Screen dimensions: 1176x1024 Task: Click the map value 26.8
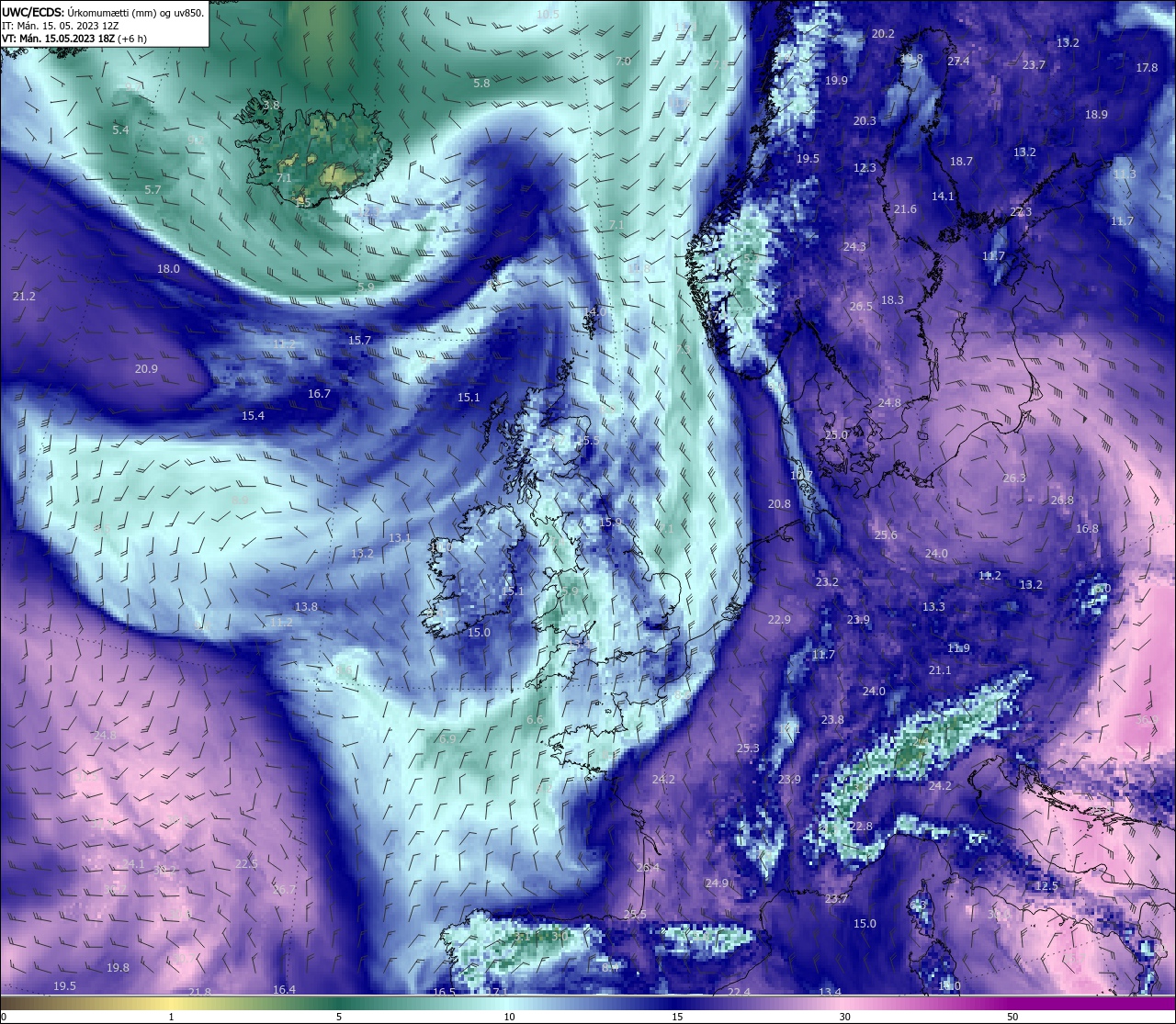(1061, 500)
